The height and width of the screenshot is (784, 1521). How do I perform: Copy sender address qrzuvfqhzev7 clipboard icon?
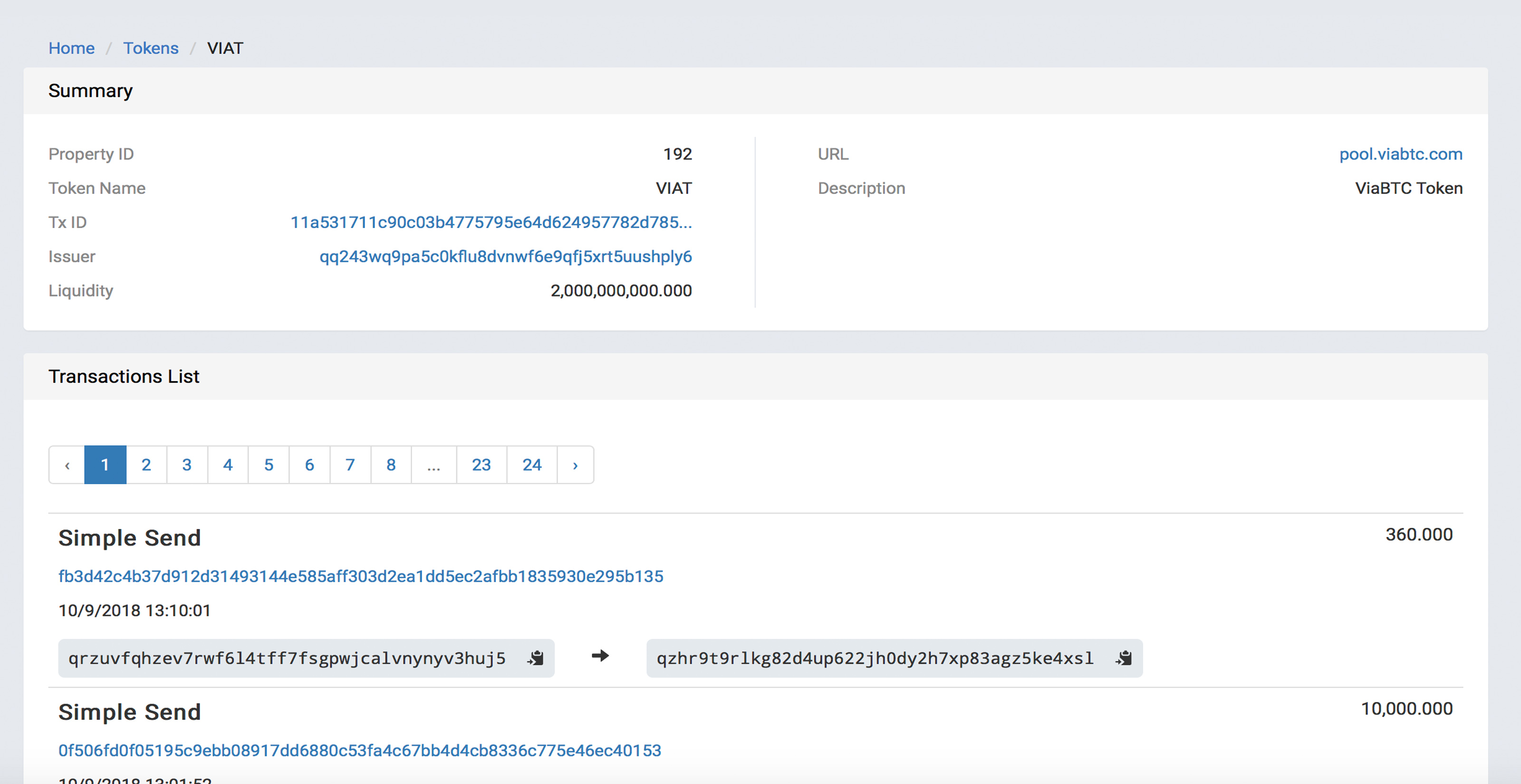(x=536, y=658)
